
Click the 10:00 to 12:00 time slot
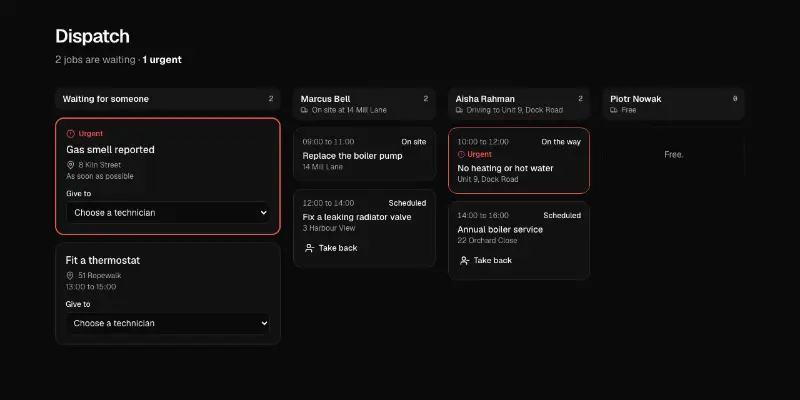click(x=483, y=142)
